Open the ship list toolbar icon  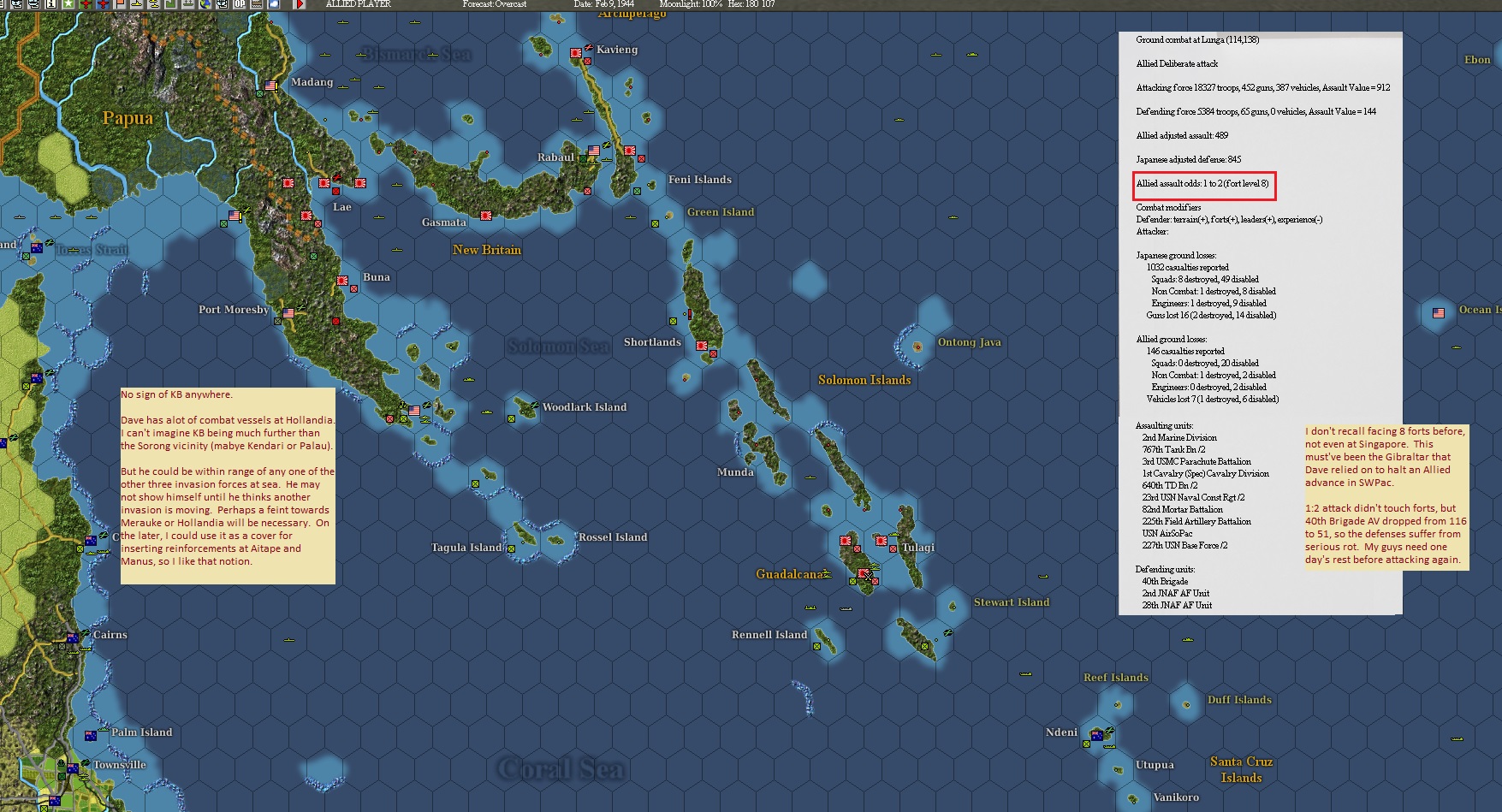coord(15,6)
